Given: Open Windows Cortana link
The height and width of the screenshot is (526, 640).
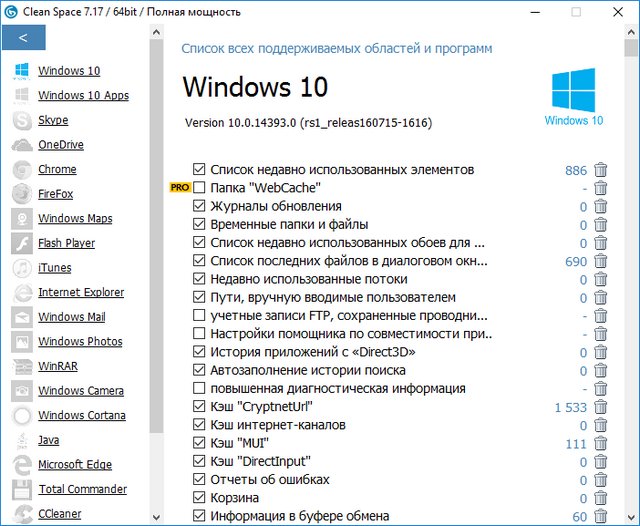Looking at the screenshot, I should tap(82, 415).
